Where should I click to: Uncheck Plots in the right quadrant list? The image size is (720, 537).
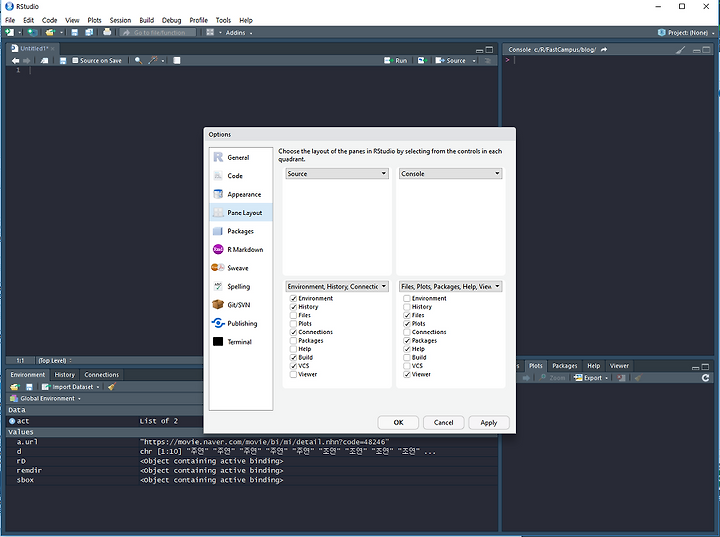click(x=407, y=324)
